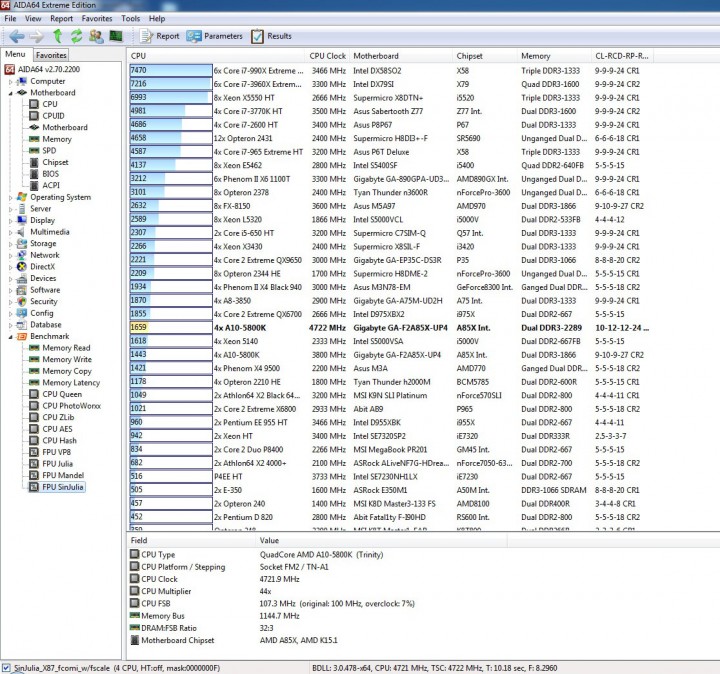The width and height of the screenshot is (720, 674).
Task: Open the Report menu
Action: tap(62, 18)
